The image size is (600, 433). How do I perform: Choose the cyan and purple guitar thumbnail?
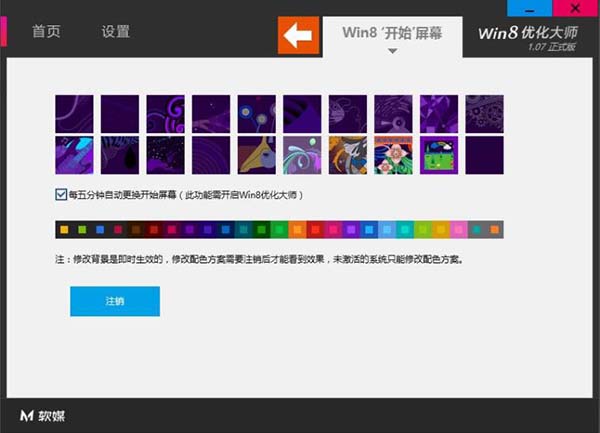[x=74, y=155]
